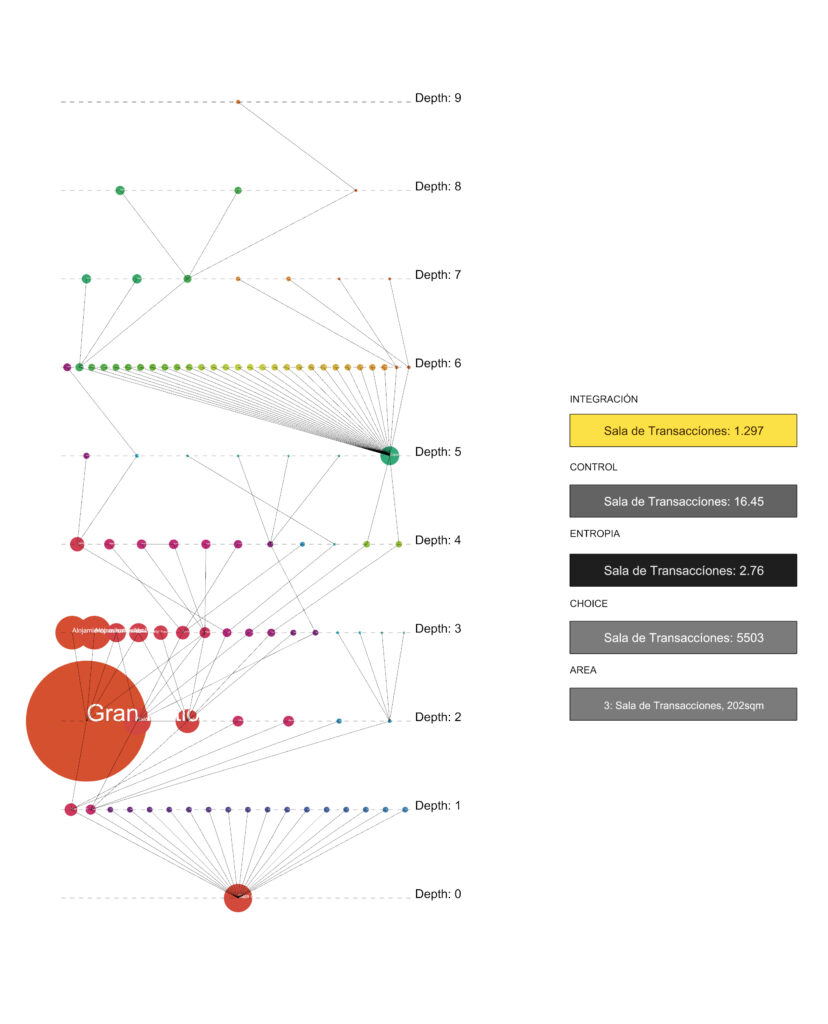Click the leftmost green node at Depth 7
Screen dimensions: 828x1024
pyautogui.click(x=86, y=278)
